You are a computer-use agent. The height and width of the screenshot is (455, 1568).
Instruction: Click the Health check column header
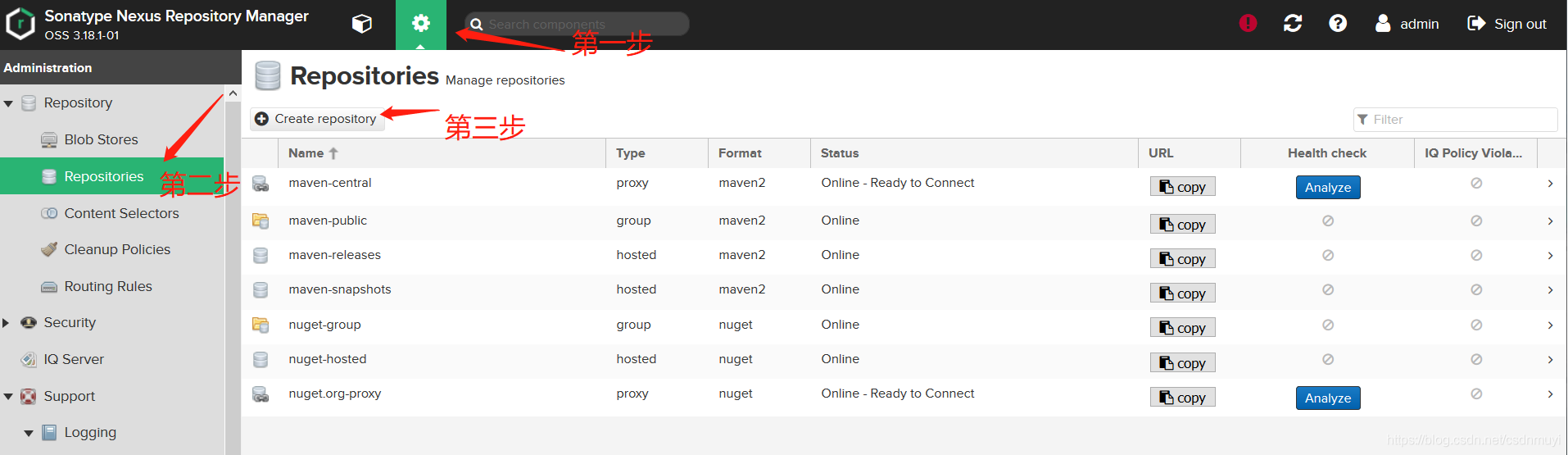point(1327,153)
